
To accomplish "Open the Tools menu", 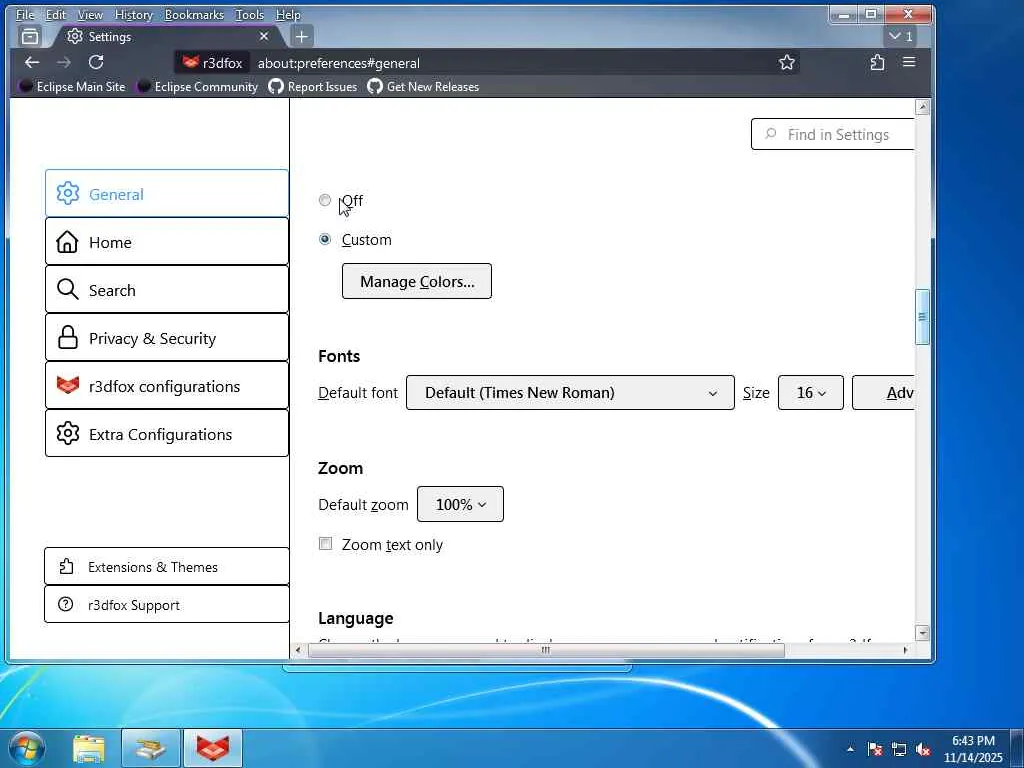I will (x=249, y=14).
